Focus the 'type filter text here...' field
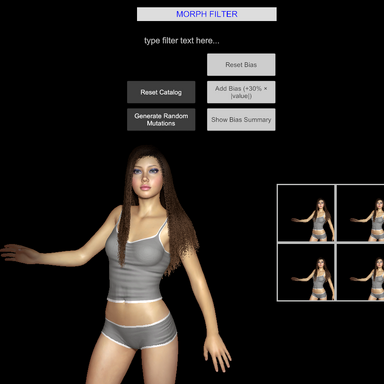Image resolution: width=384 pixels, height=384 pixels. (182, 41)
